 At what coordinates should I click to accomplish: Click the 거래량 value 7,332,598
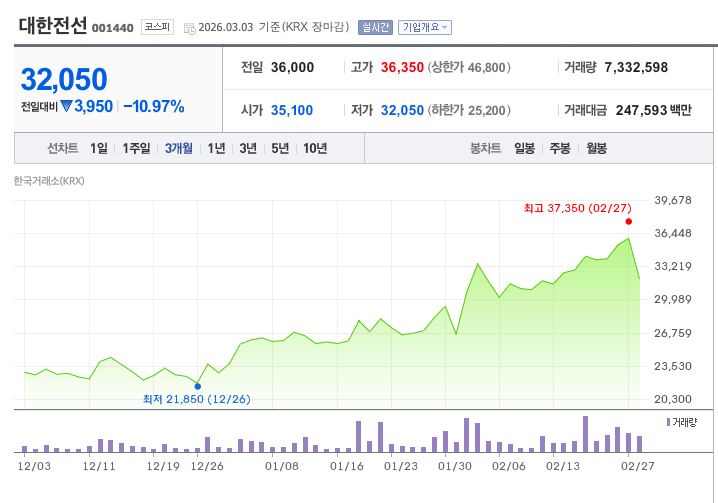[636, 68]
